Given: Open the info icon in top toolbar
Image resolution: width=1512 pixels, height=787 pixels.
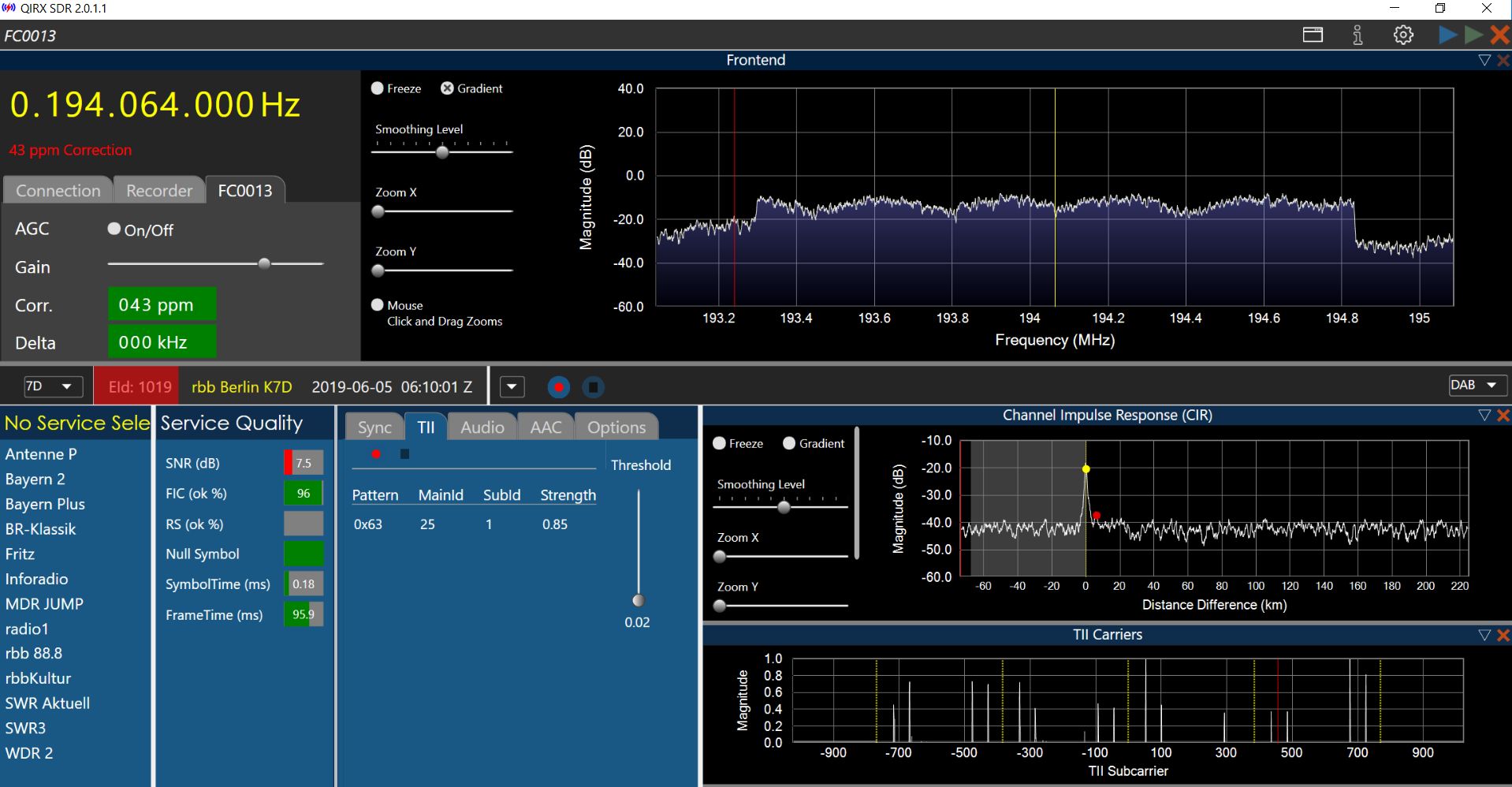Looking at the screenshot, I should pos(1357,35).
